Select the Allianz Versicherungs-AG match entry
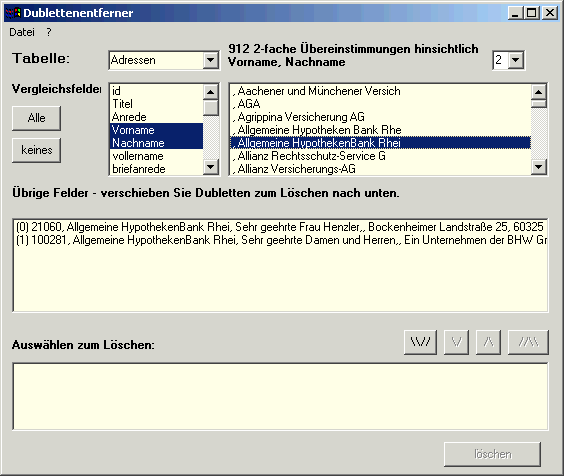The image size is (564, 476). click(380, 169)
